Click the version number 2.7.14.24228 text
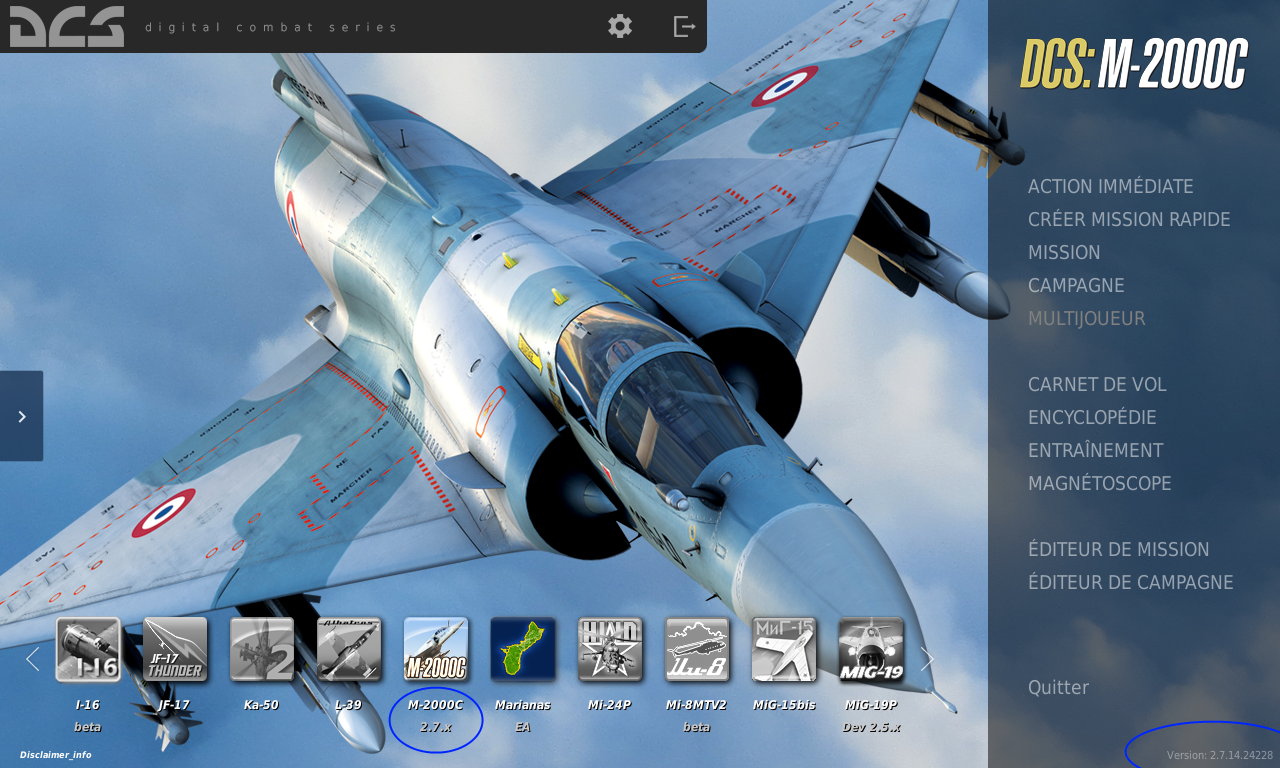Screen dimensions: 1280x768 (1220, 755)
